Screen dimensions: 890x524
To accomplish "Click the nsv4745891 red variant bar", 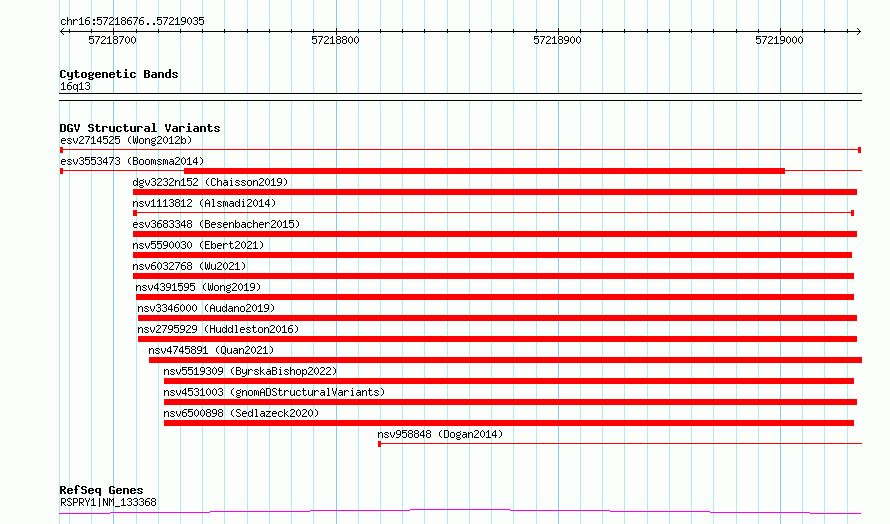I will [505, 360].
